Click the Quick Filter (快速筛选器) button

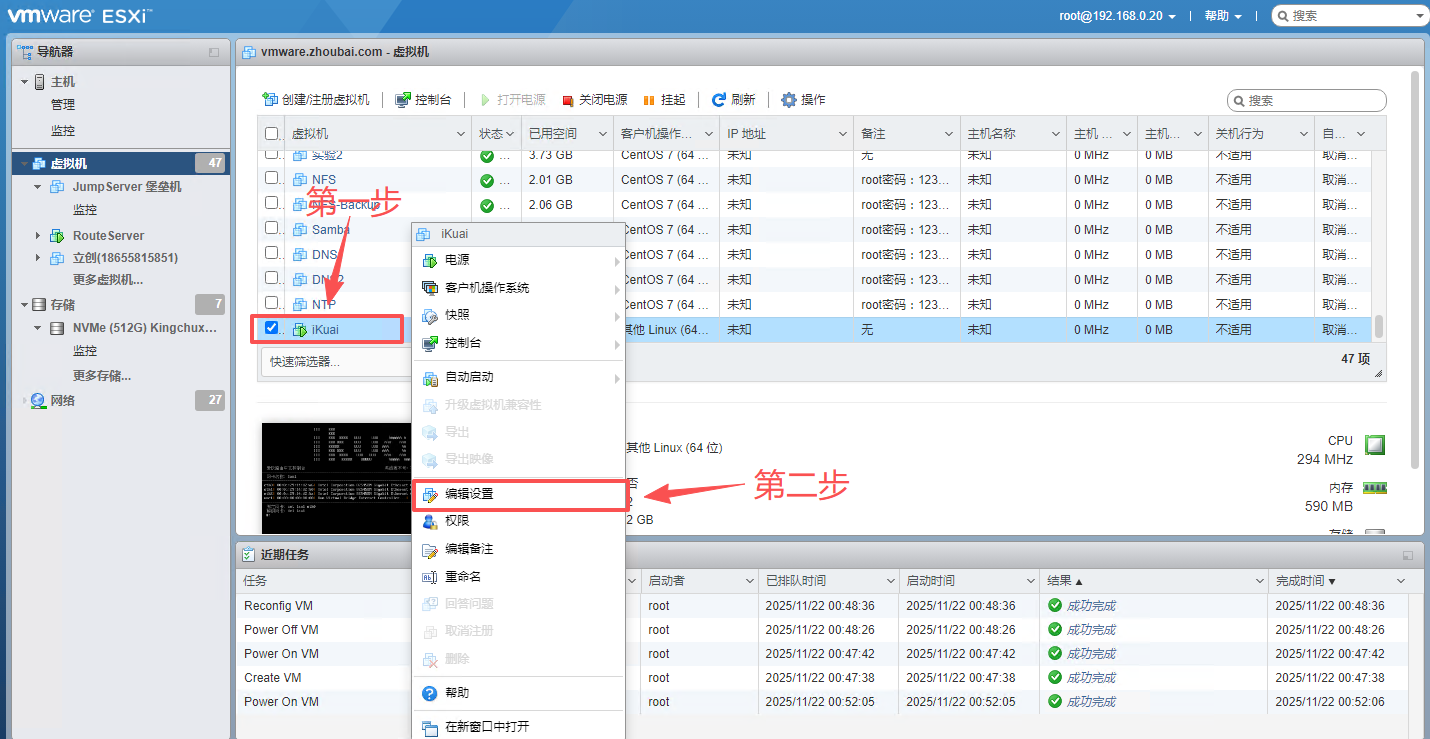(x=305, y=361)
